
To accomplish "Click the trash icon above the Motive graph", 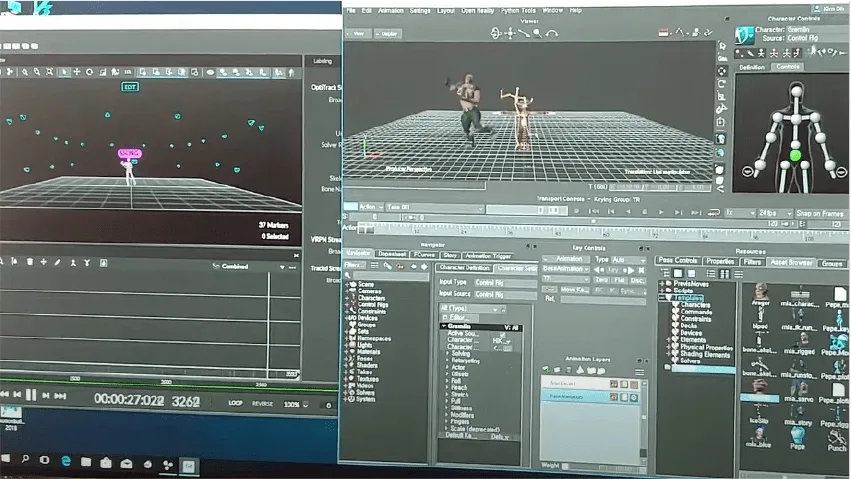I will coord(30,262).
